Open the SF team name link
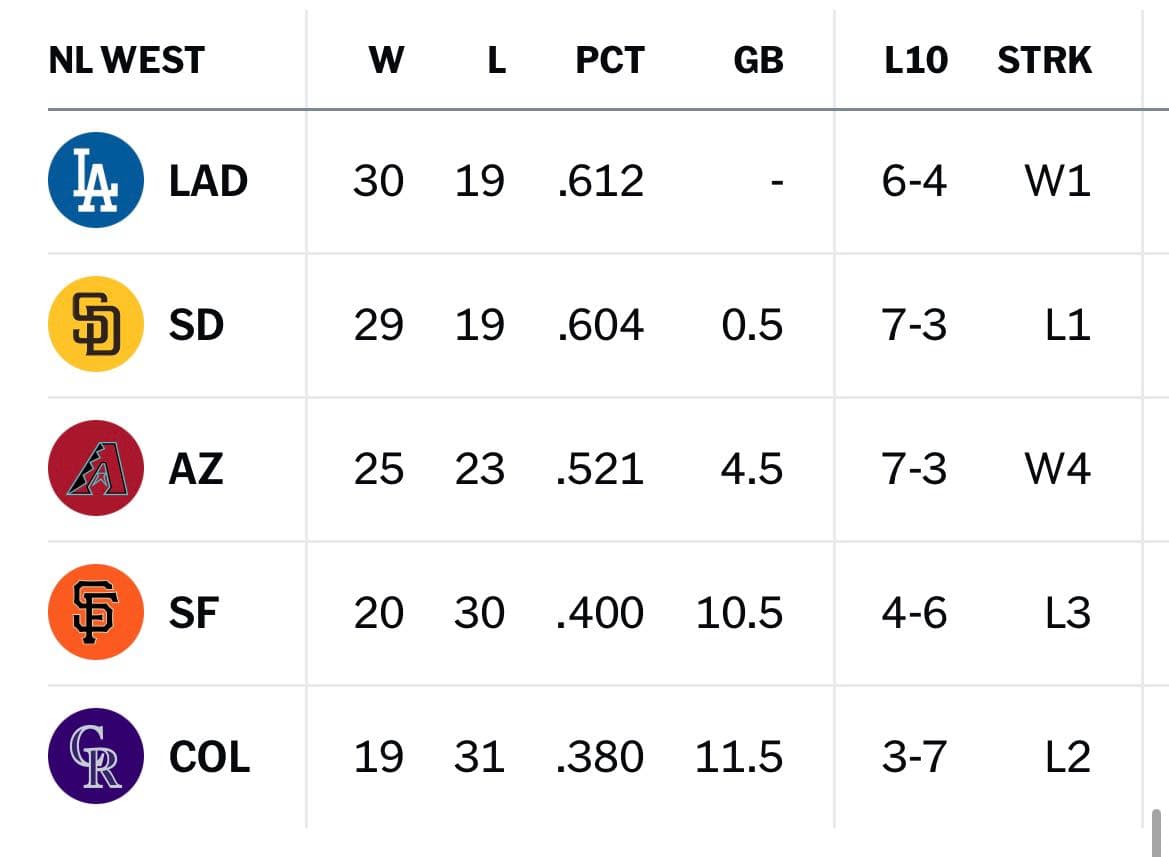 (x=194, y=613)
